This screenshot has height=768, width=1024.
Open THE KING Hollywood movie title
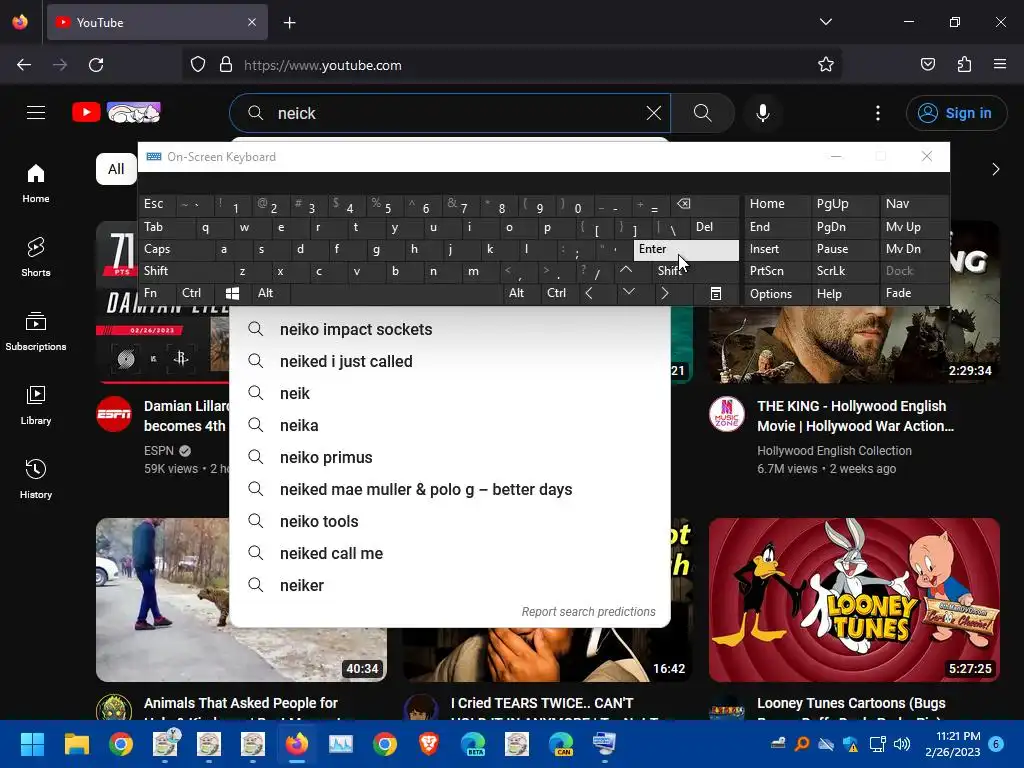(856, 416)
